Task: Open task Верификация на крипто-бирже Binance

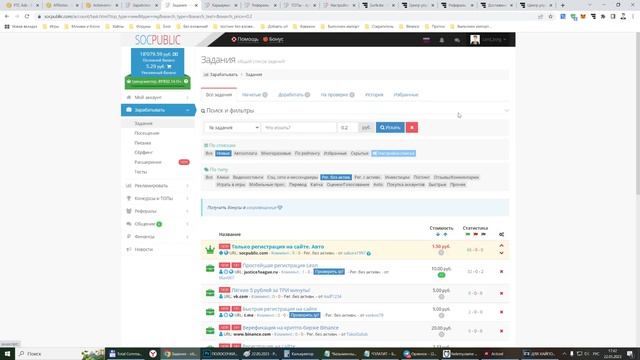Action: coord(291,328)
